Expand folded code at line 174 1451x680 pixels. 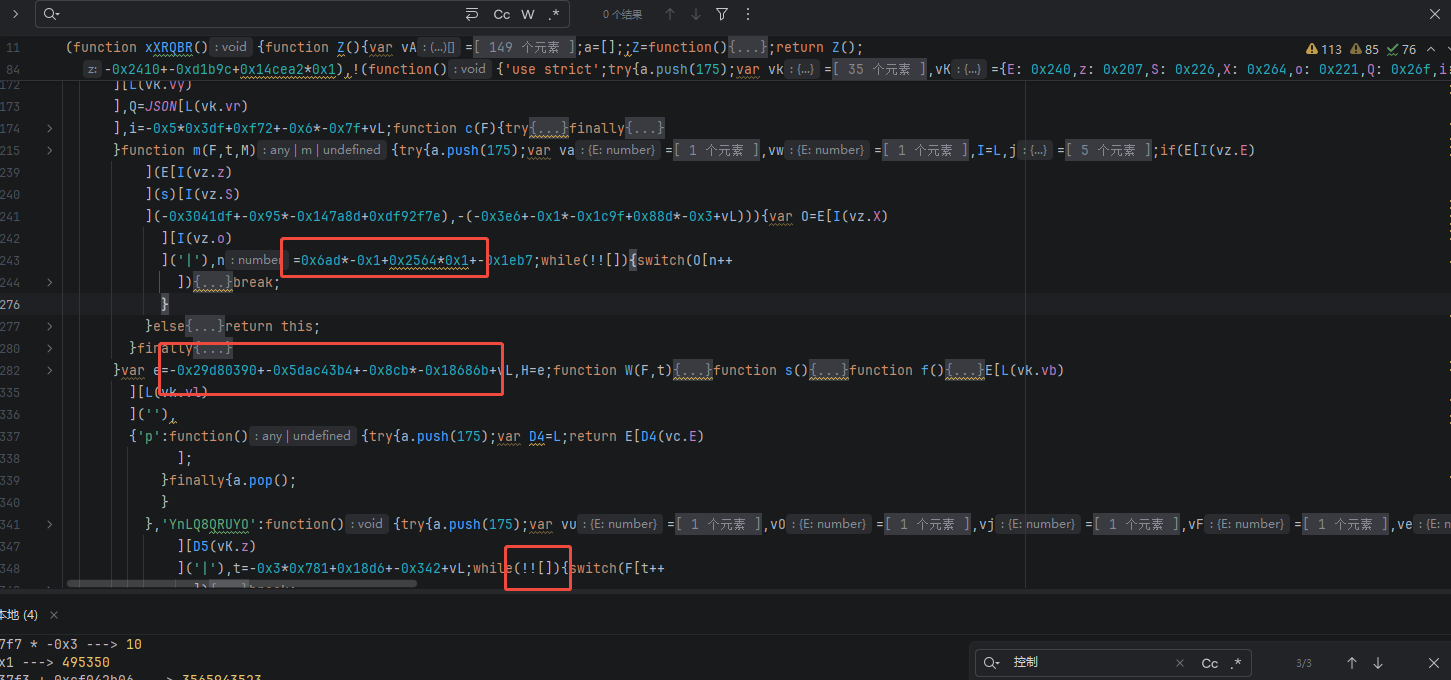click(x=50, y=128)
